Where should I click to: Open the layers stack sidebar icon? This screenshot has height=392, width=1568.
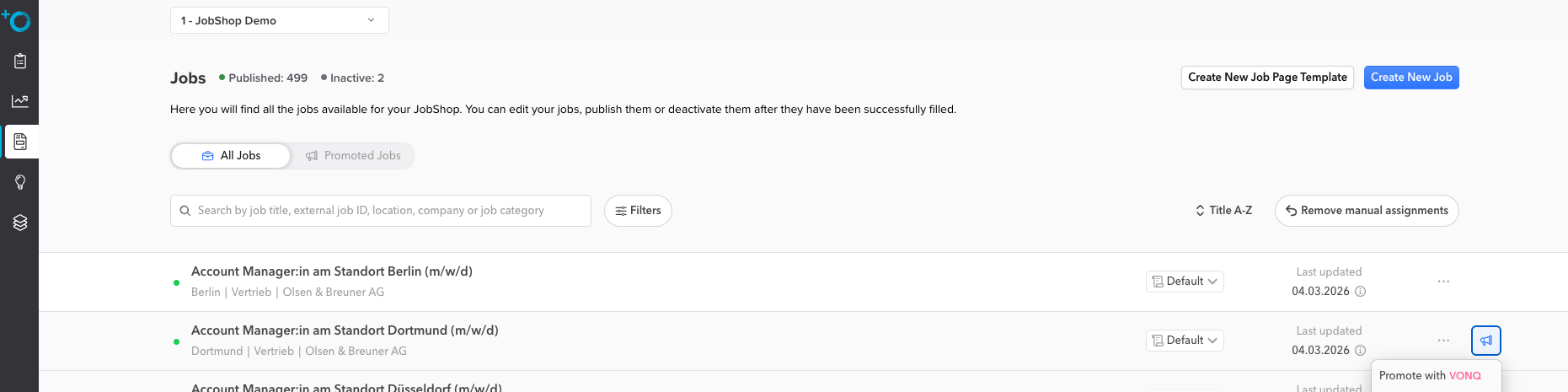(20, 223)
